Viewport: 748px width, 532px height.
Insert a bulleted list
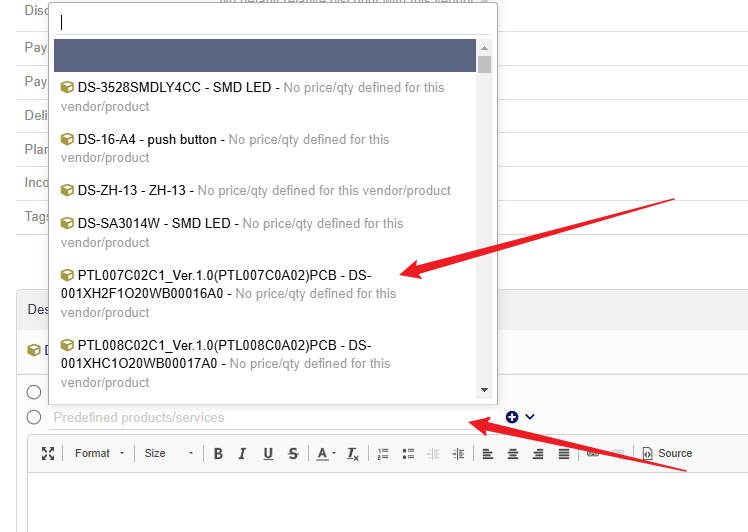coord(408,453)
